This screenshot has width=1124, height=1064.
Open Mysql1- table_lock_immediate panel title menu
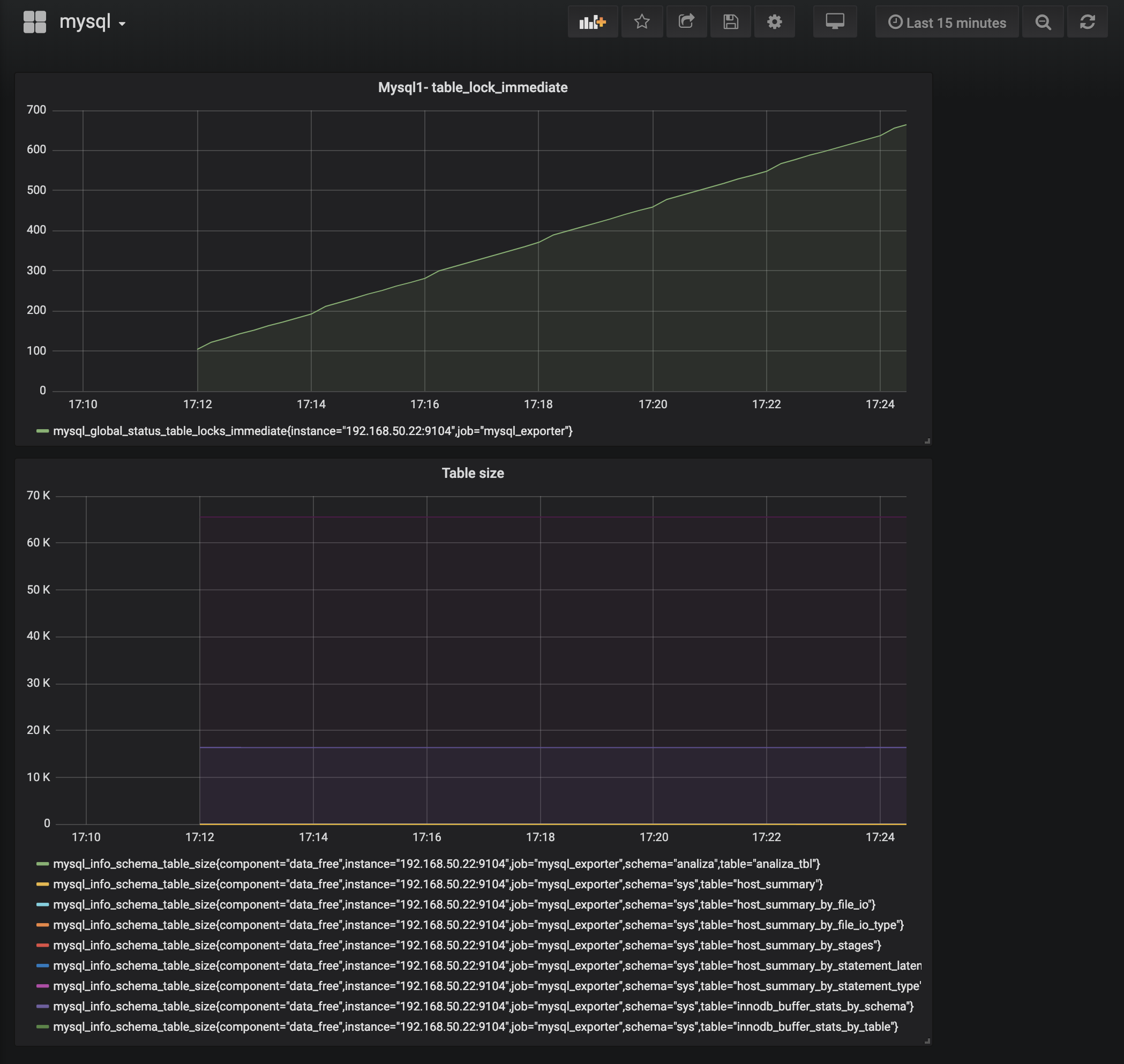pyautogui.click(x=473, y=87)
